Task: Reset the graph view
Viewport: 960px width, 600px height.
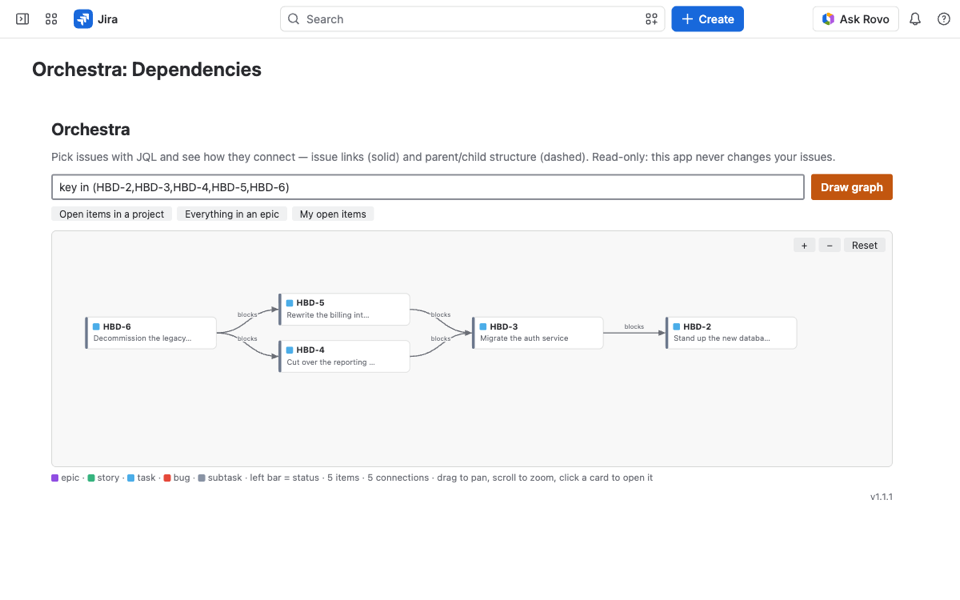Action: [864, 246]
